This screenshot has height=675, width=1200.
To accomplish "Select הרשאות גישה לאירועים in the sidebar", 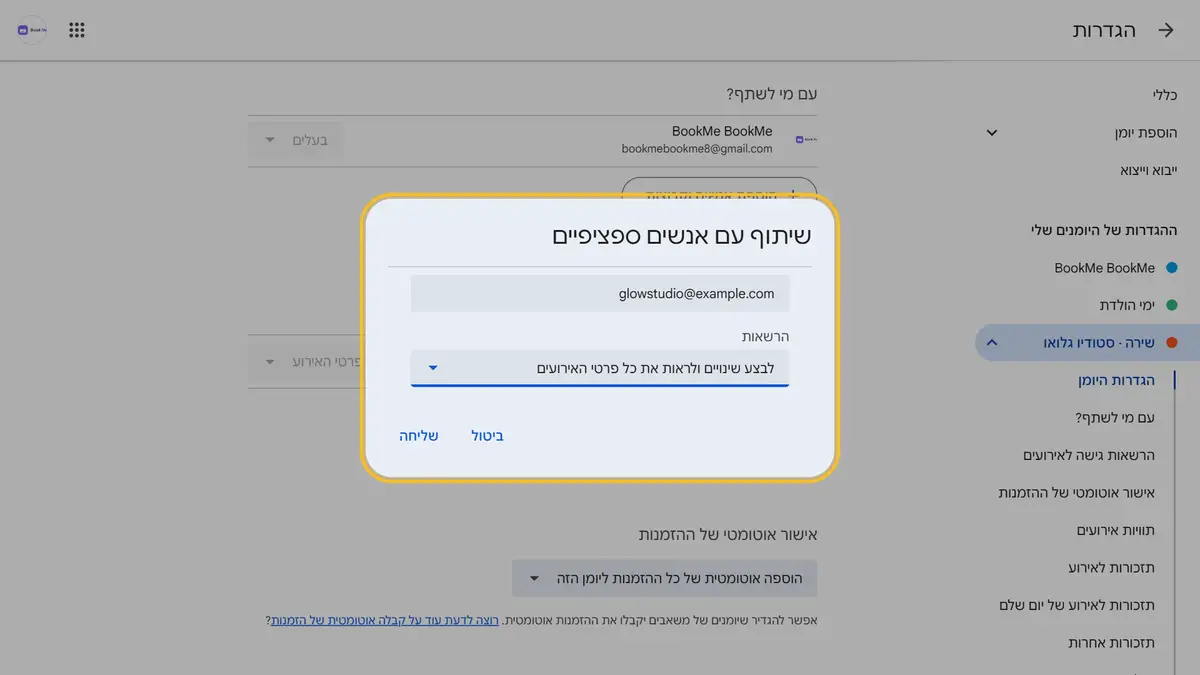I will [x=1089, y=455].
